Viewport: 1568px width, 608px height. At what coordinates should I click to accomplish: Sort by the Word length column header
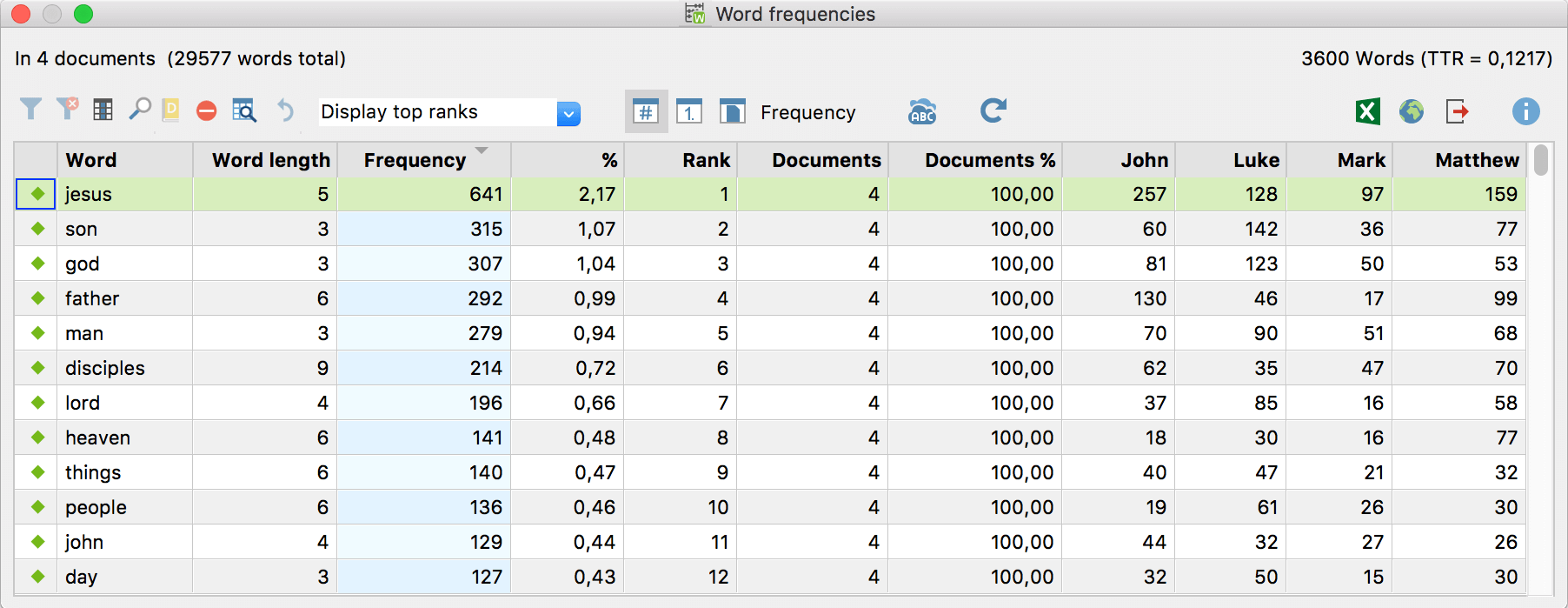point(265,160)
